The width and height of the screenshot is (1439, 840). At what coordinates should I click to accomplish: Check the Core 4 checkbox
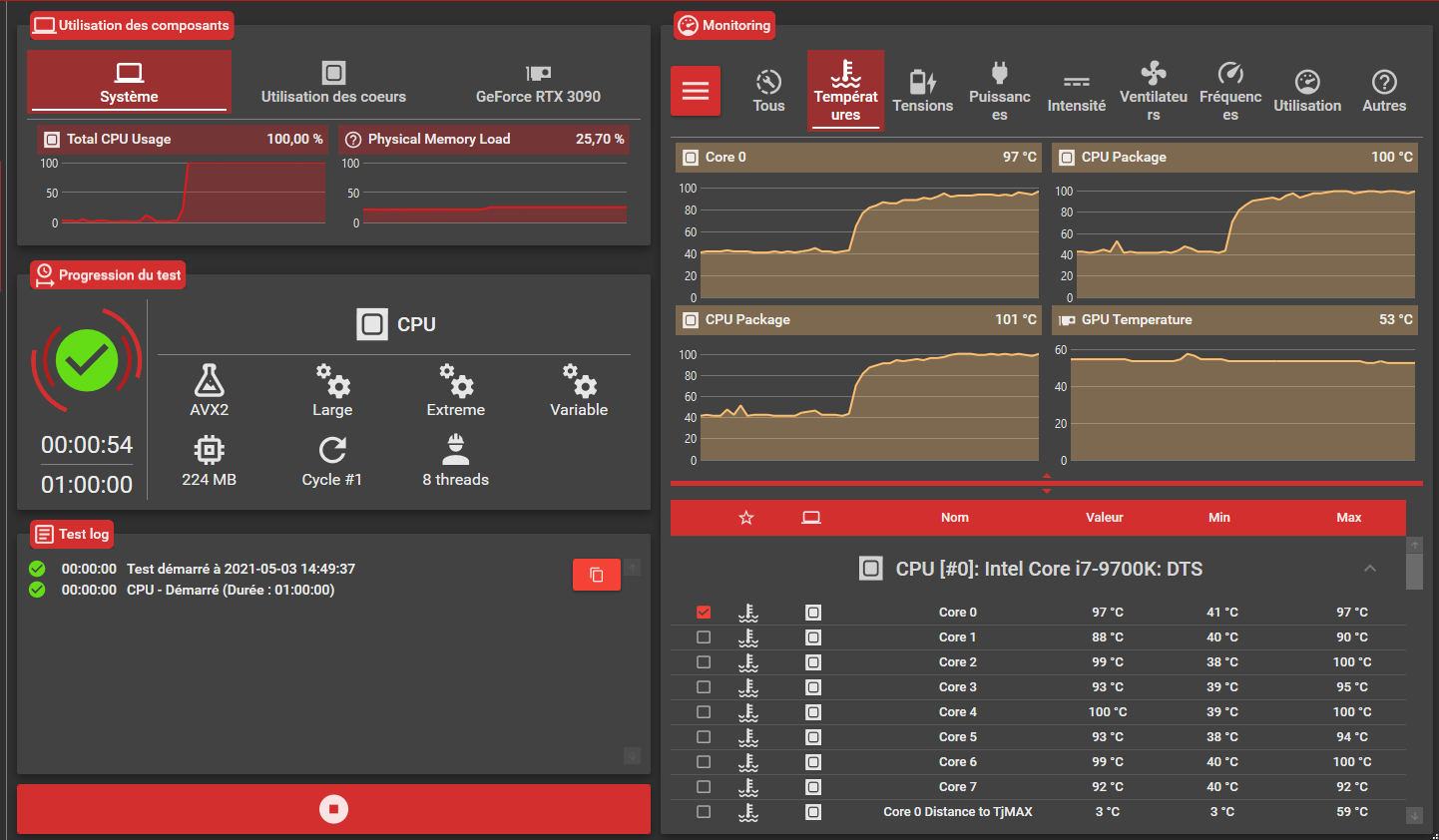704,712
